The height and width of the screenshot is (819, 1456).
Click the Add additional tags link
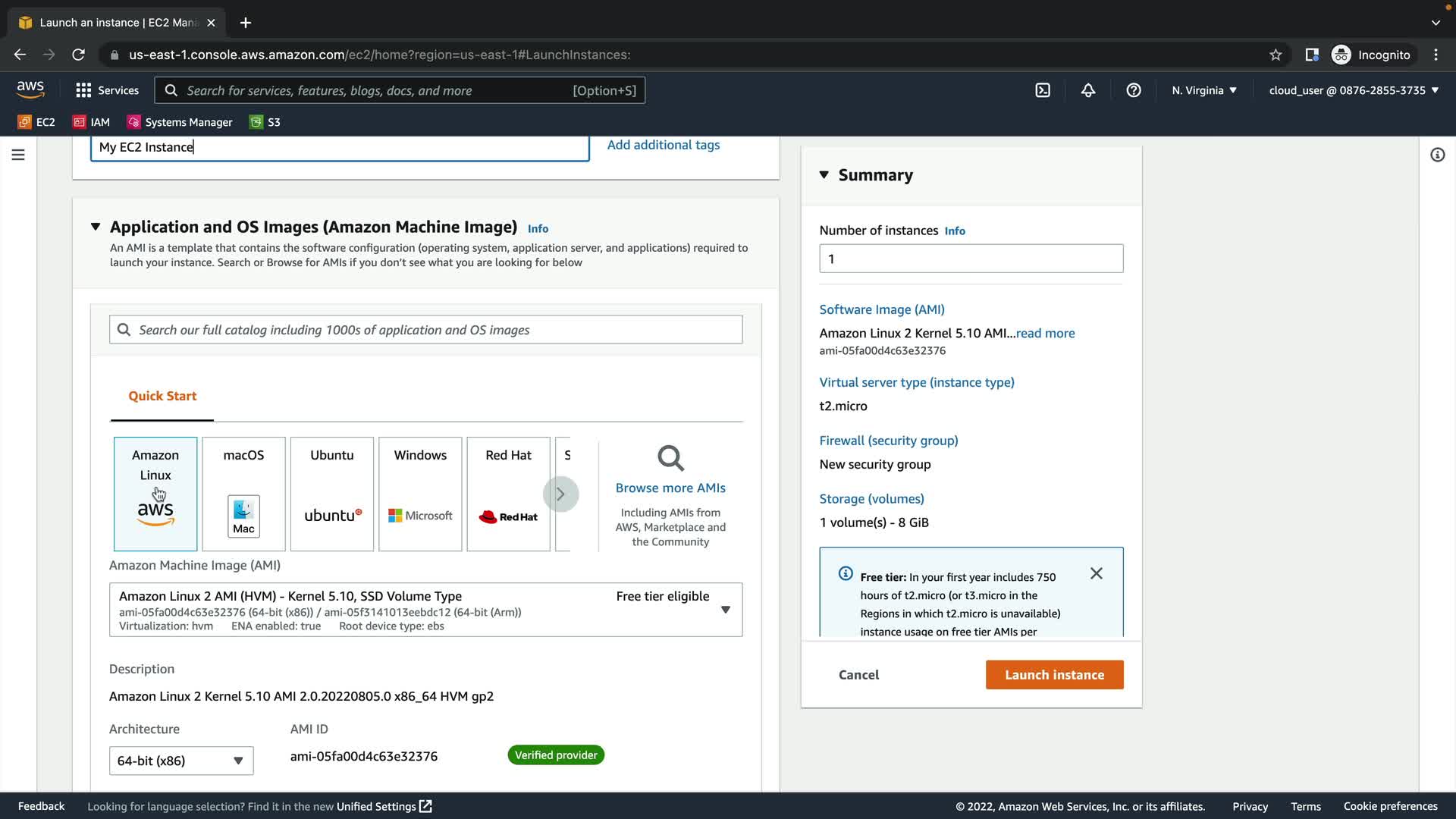pyautogui.click(x=663, y=145)
